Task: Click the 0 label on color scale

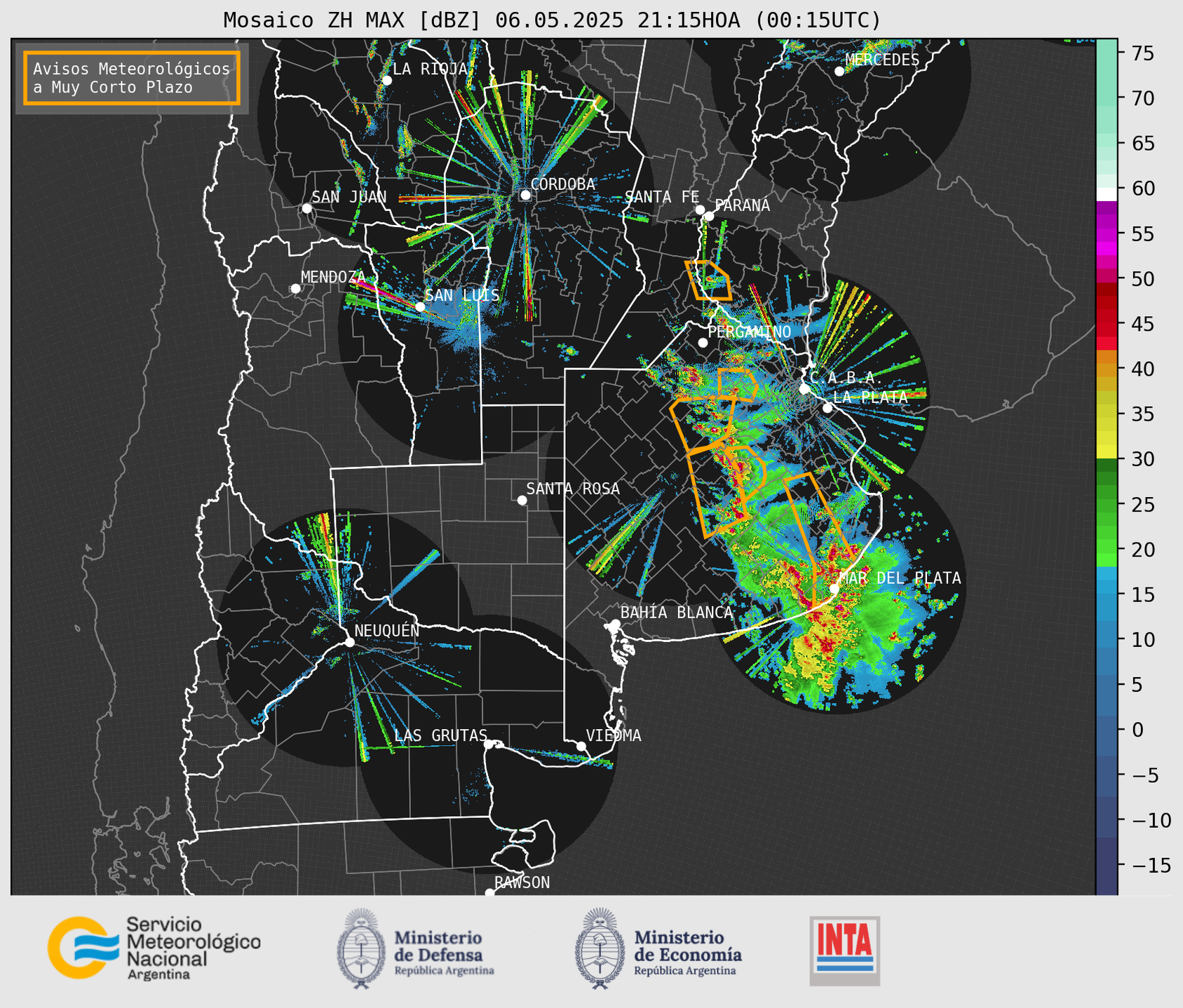Action: [x=1137, y=730]
